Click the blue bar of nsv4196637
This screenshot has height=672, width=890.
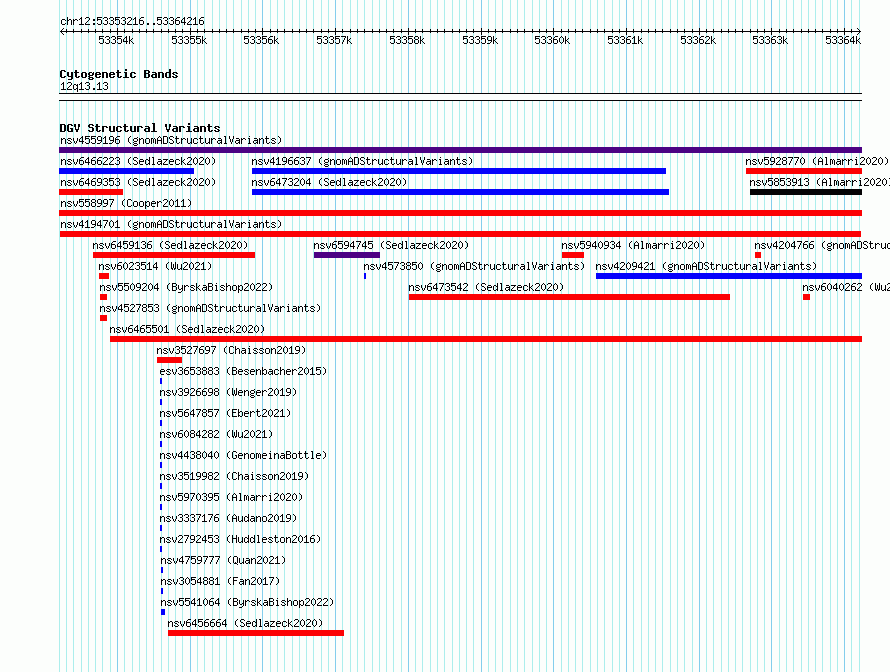(459, 171)
